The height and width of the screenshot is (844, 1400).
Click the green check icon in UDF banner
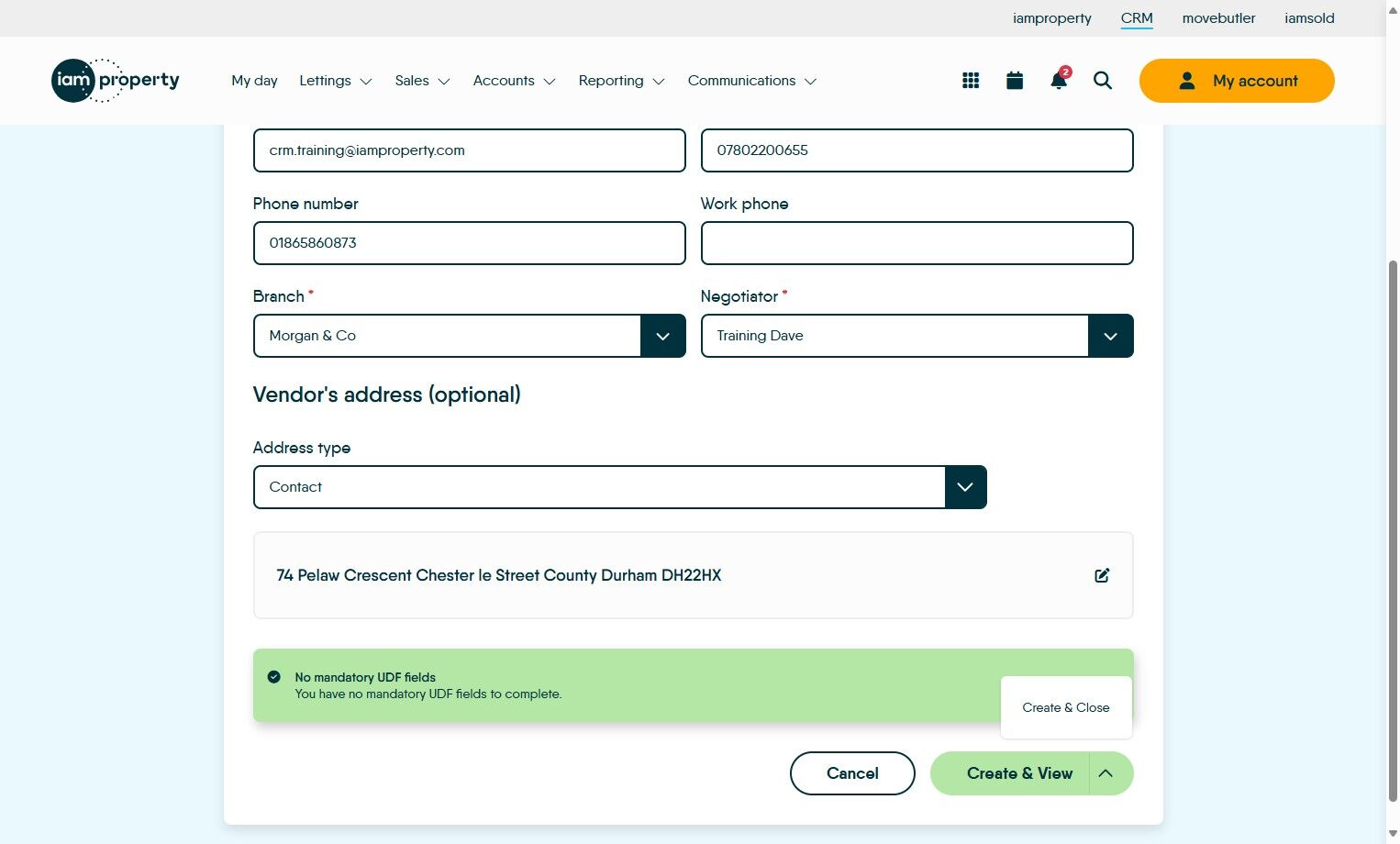pyautogui.click(x=273, y=677)
